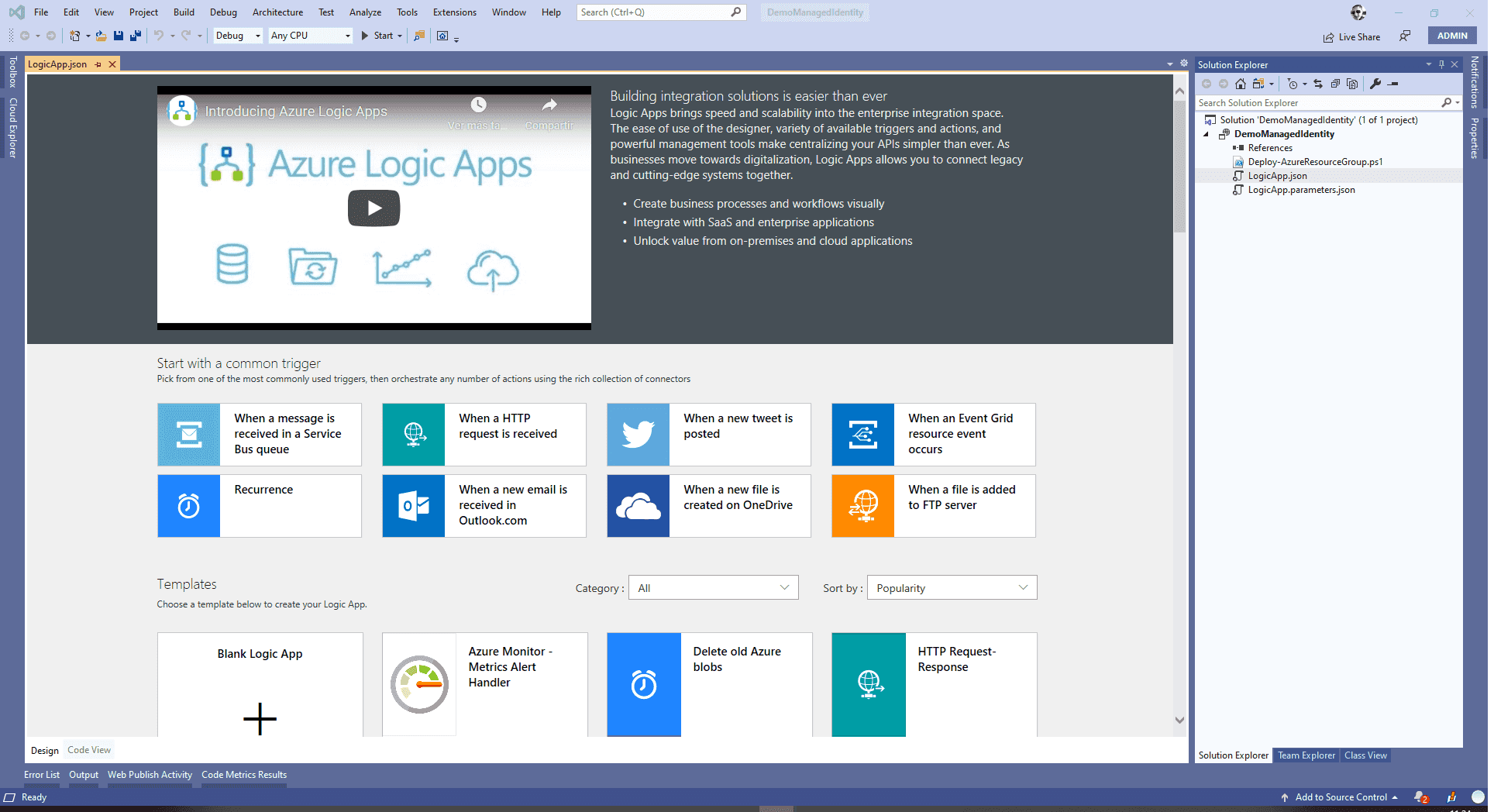
Task: Click the Find in Files icon
Action: (x=419, y=36)
